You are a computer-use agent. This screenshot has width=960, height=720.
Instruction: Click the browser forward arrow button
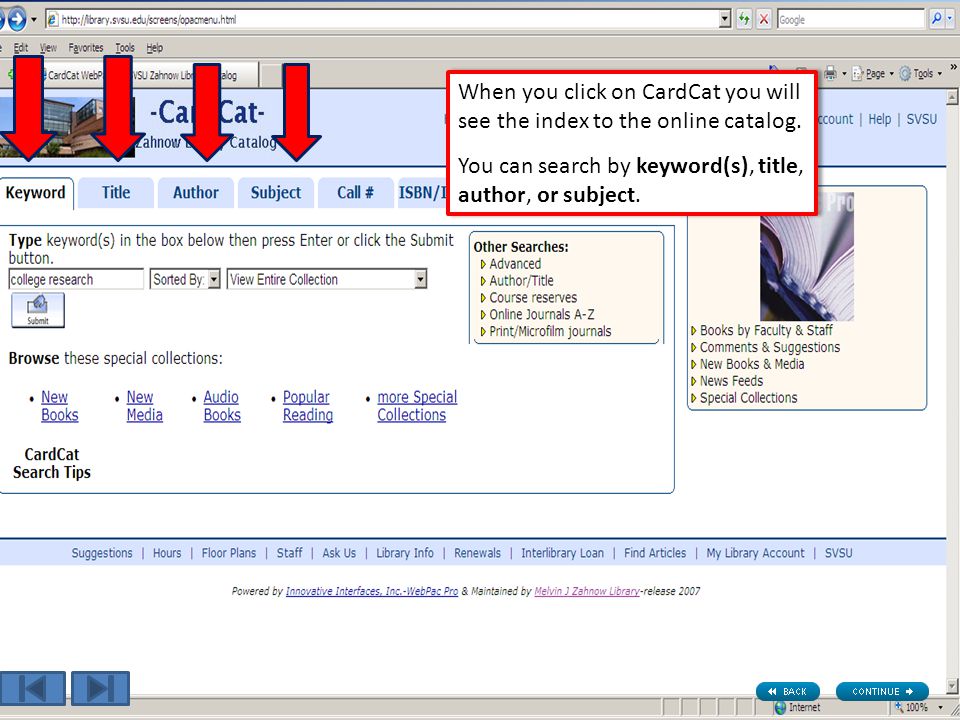point(17,20)
